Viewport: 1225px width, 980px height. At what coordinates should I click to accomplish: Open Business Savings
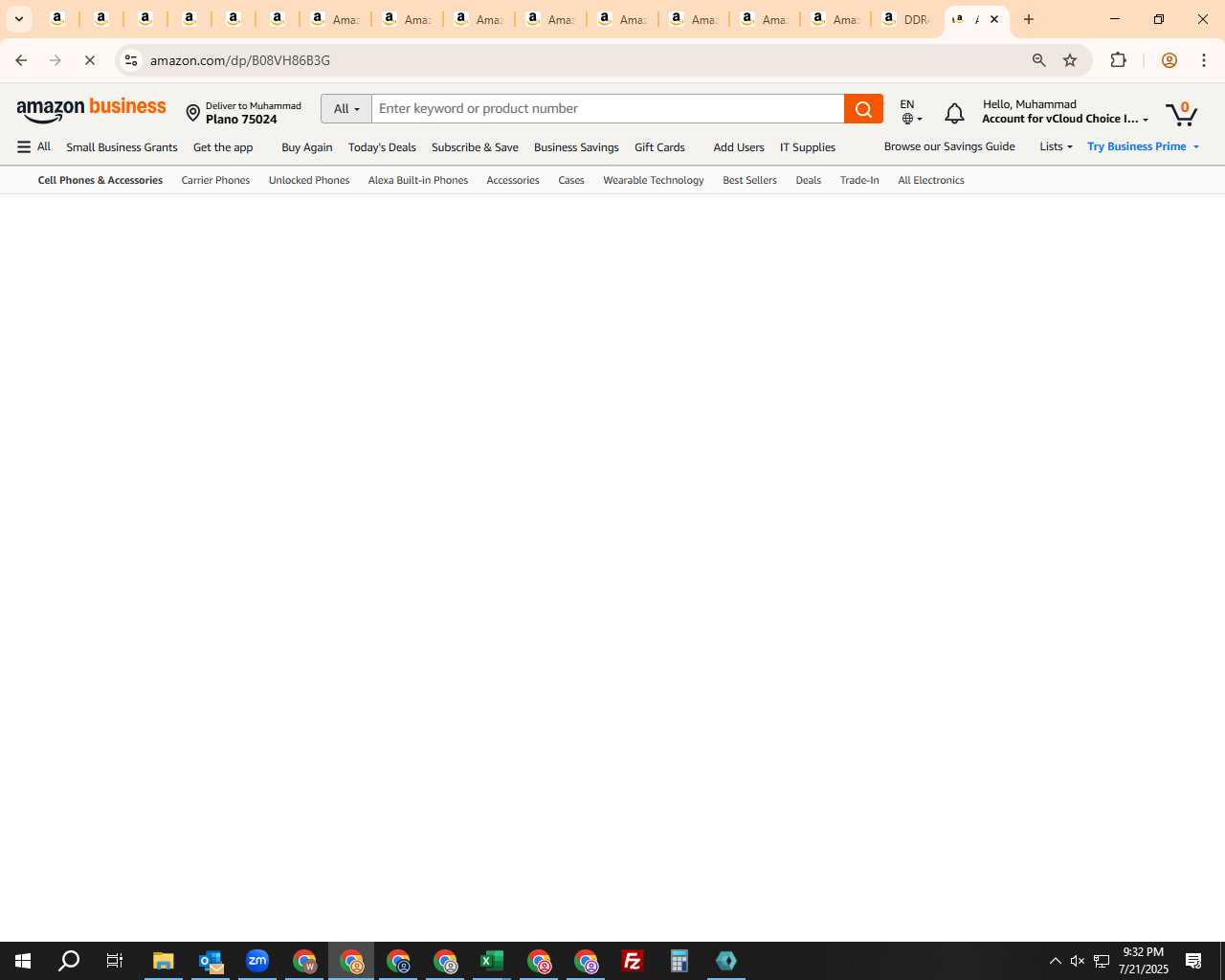(x=576, y=147)
